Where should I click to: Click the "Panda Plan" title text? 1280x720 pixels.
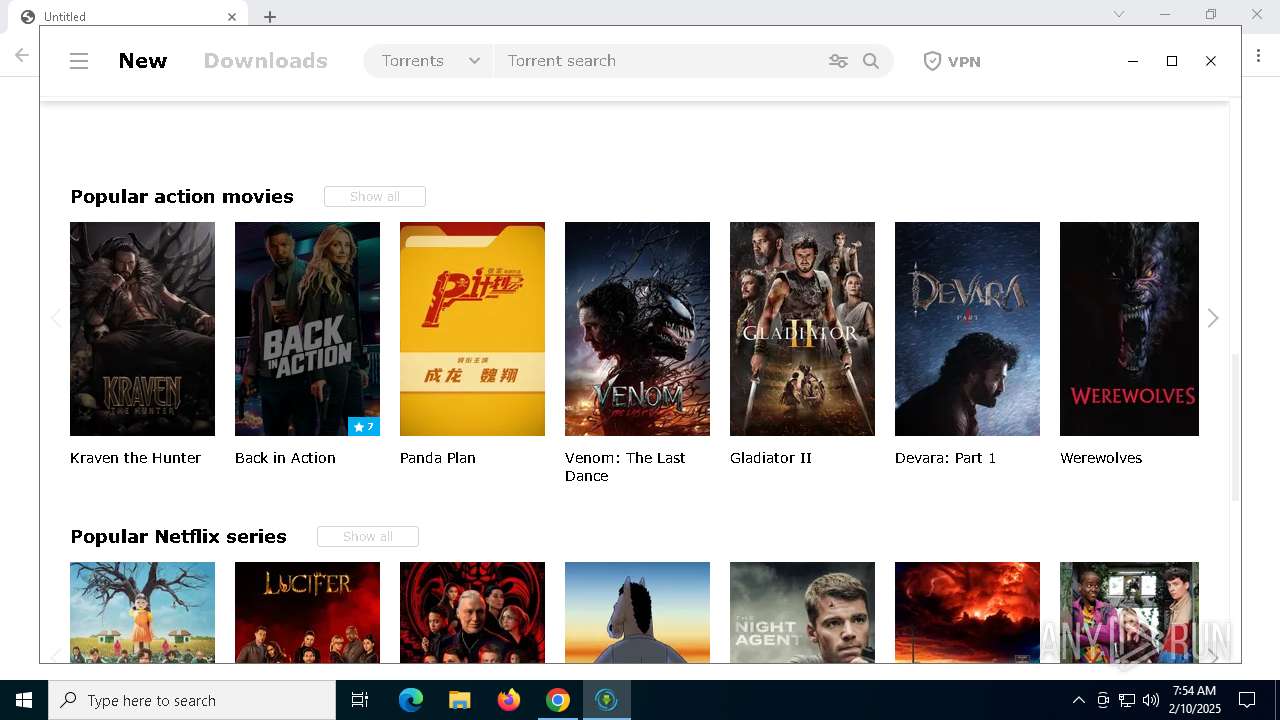click(x=437, y=458)
